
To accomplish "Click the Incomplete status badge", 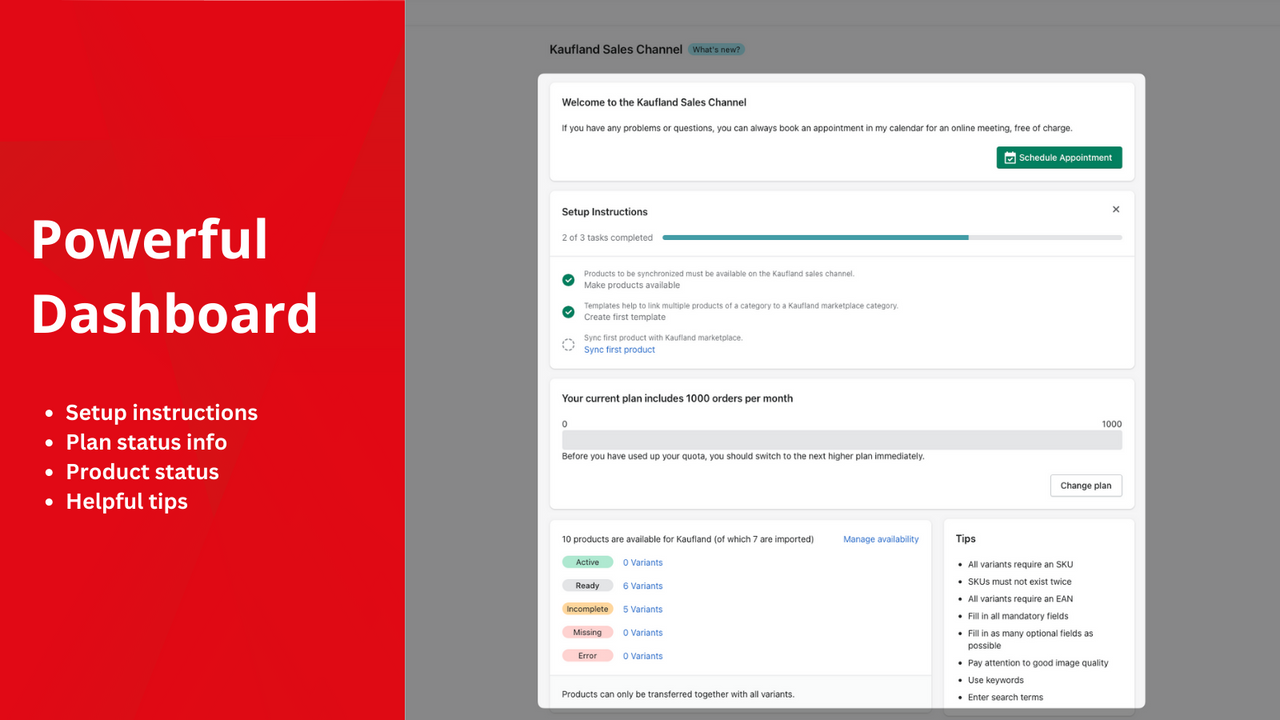I will click(587, 609).
